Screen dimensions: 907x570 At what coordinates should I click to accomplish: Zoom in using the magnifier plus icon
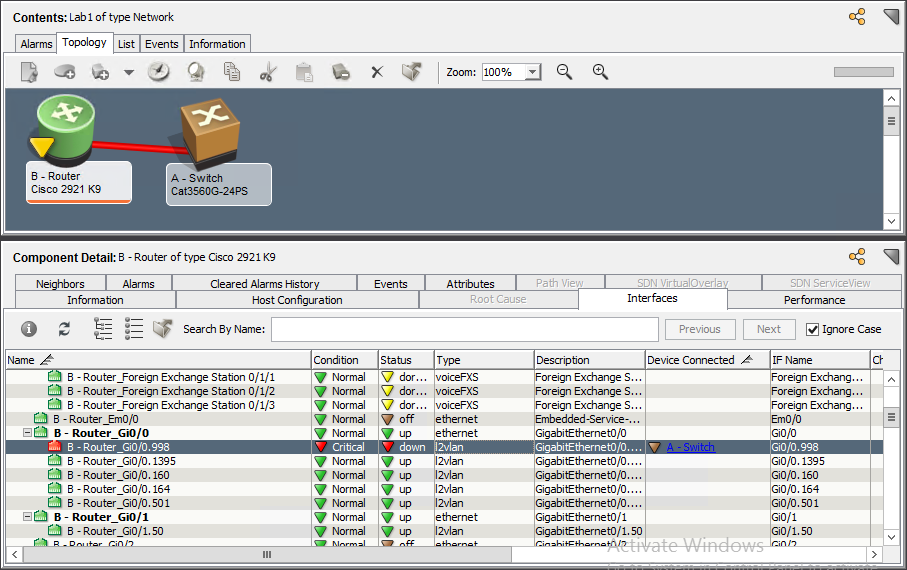click(600, 72)
